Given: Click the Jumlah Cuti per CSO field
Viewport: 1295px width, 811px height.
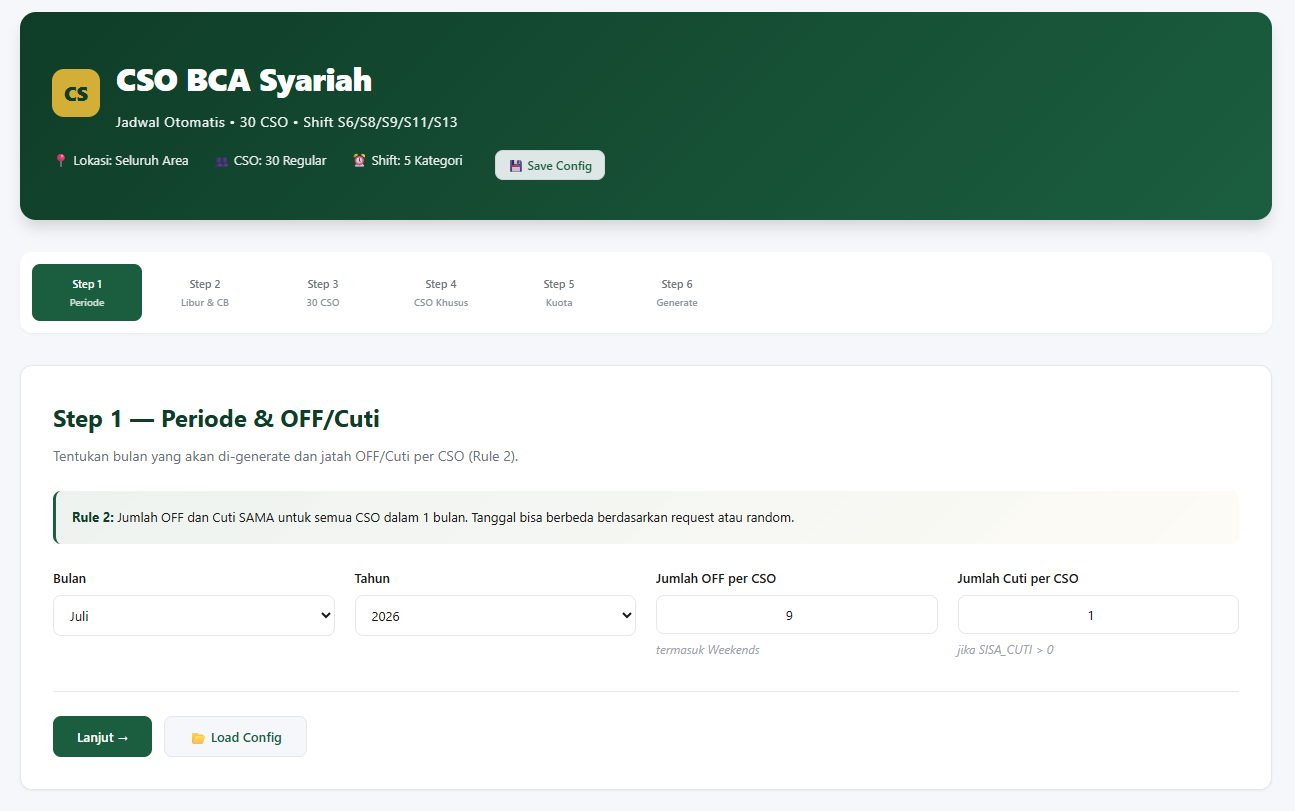Looking at the screenshot, I should click(x=1098, y=615).
